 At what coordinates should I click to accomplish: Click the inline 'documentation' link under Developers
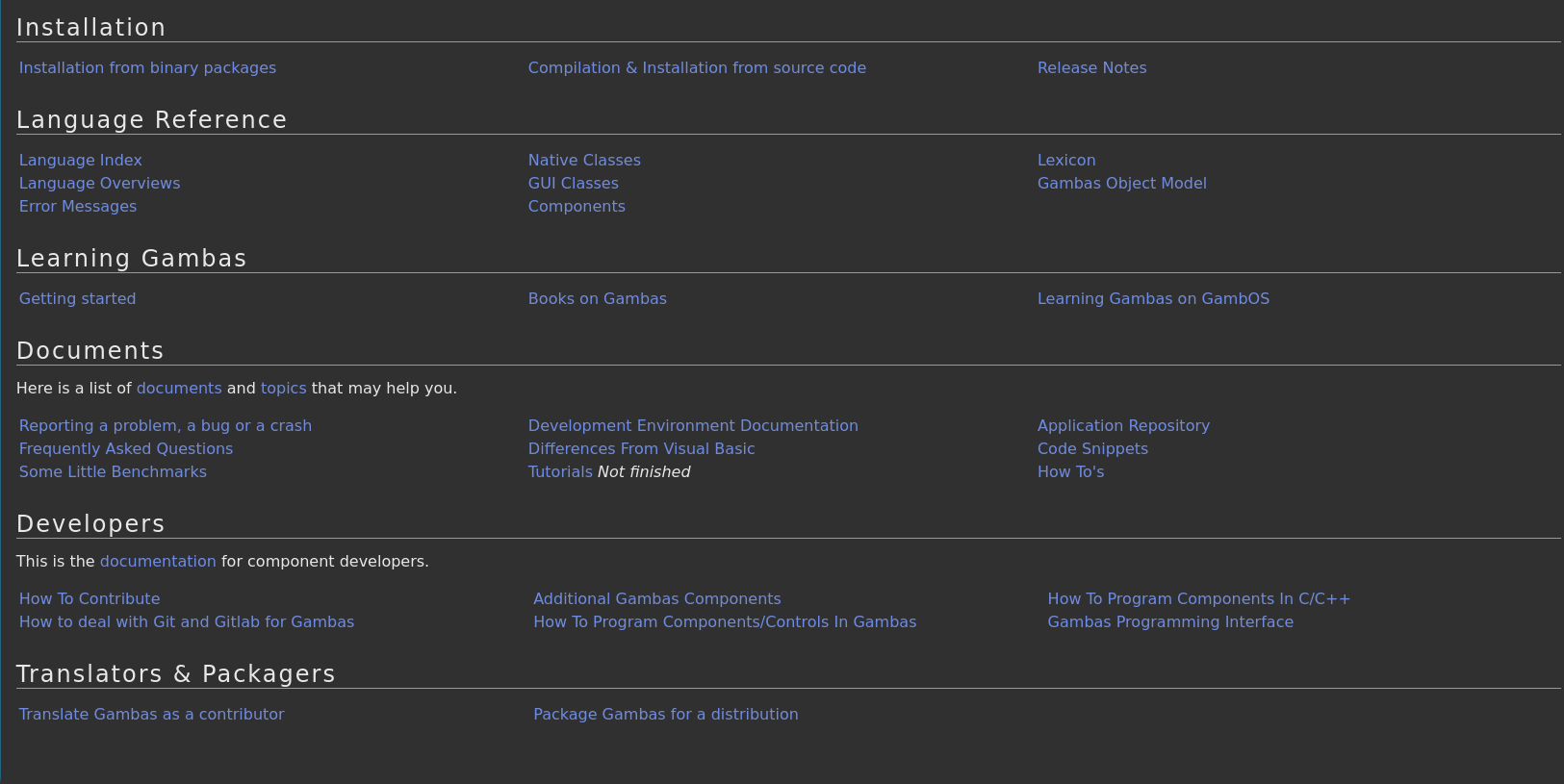pyautogui.click(x=158, y=562)
